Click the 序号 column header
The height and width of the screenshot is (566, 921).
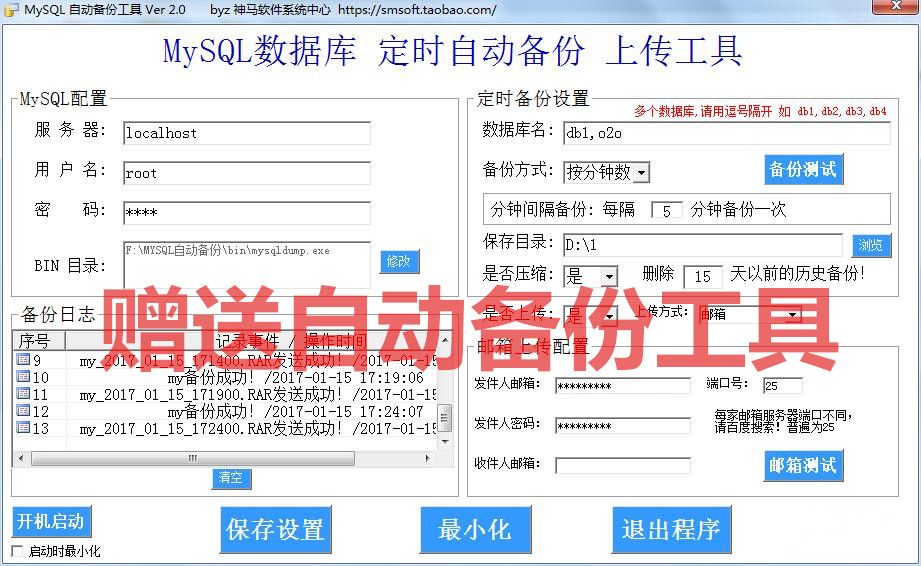click(39, 341)
